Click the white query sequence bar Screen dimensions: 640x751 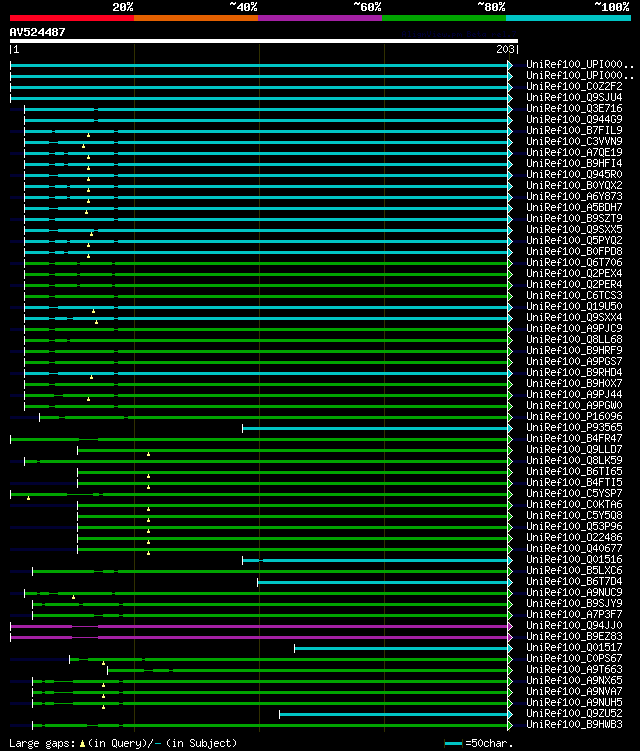pyautogui.click(x=263, y=41)
